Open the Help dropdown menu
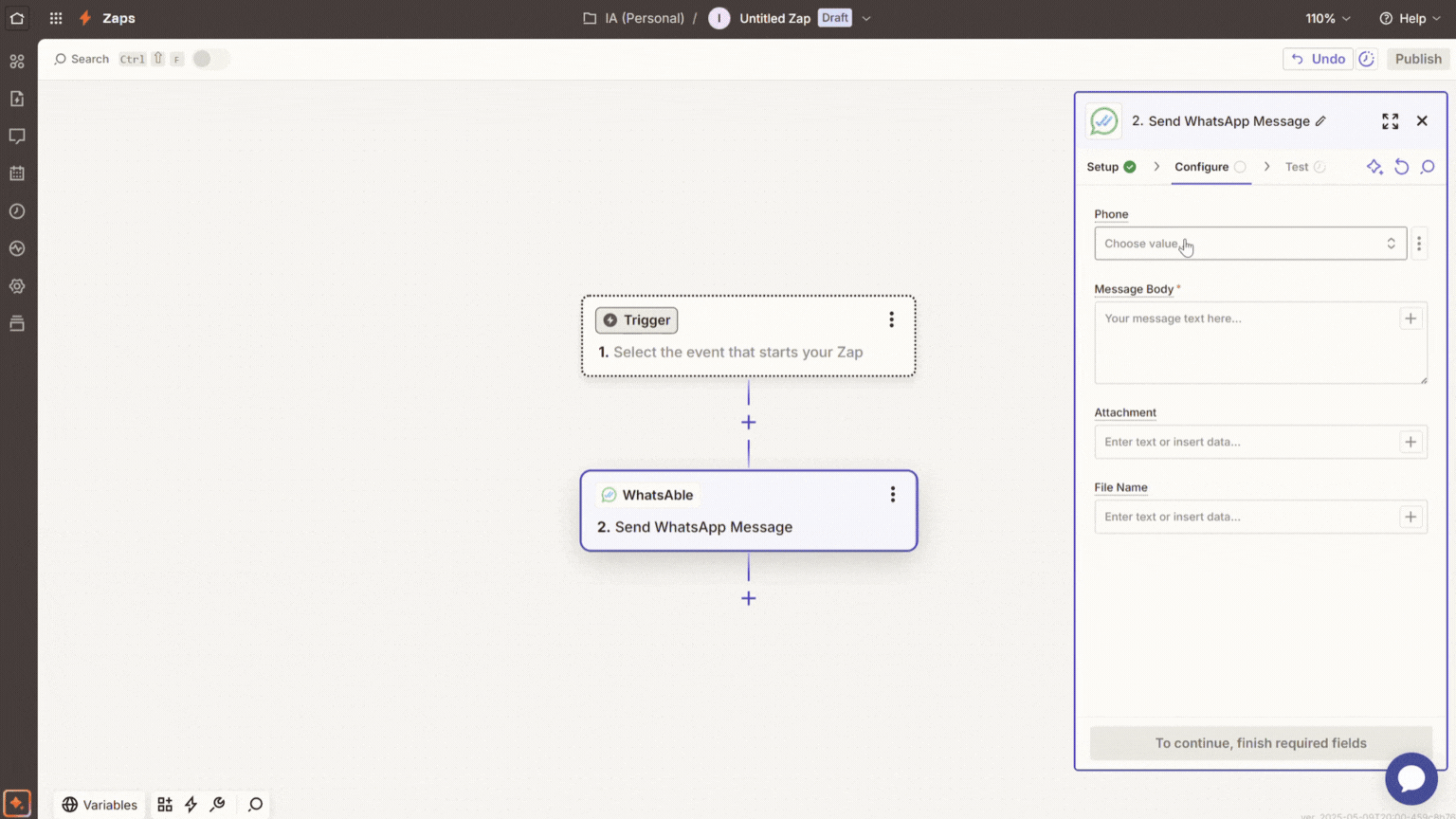Screen dimensions: 1456x819 pos(1410,18)
